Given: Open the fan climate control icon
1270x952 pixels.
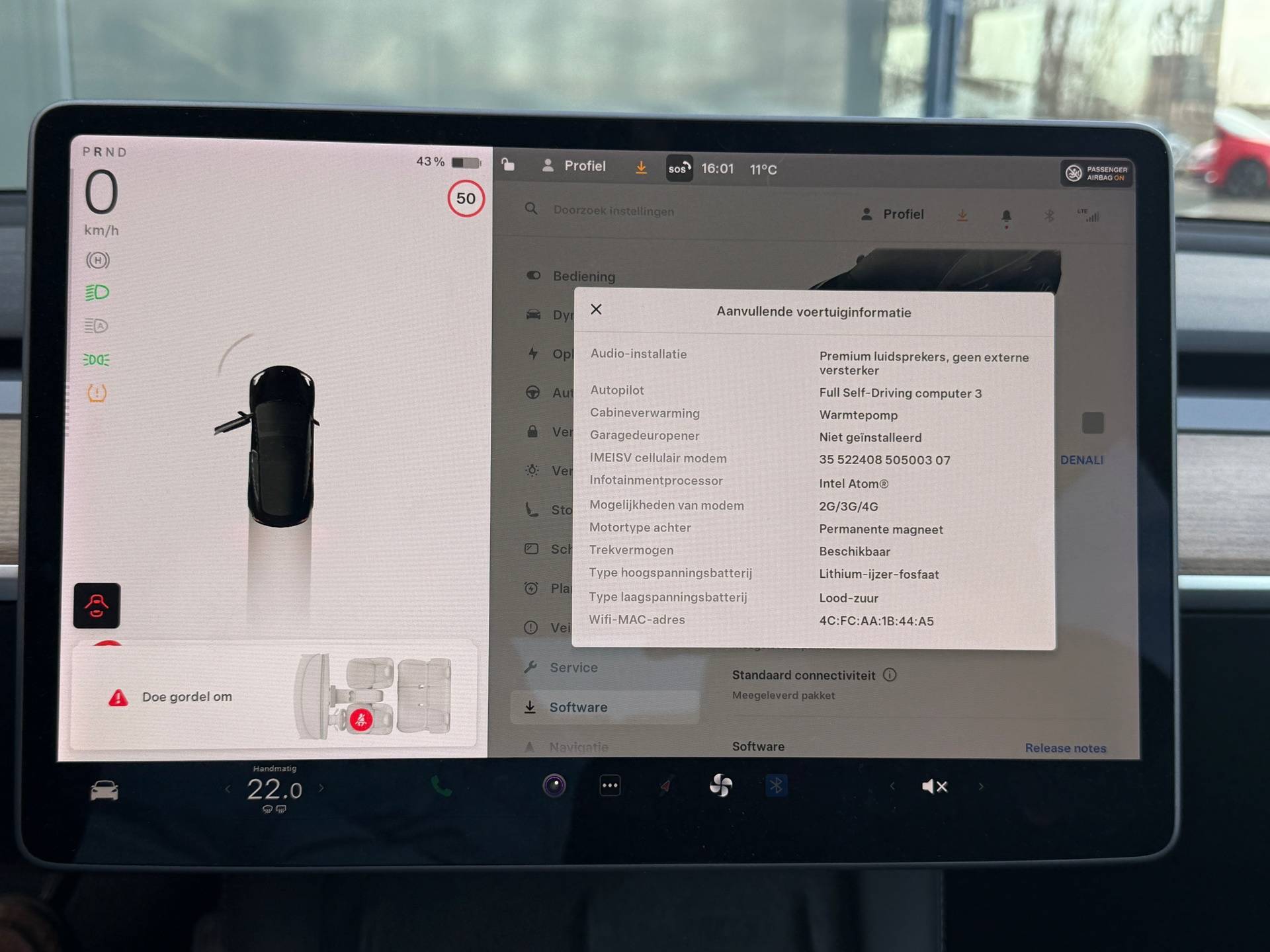Looking at the screenshot, I should click(720, 785).
